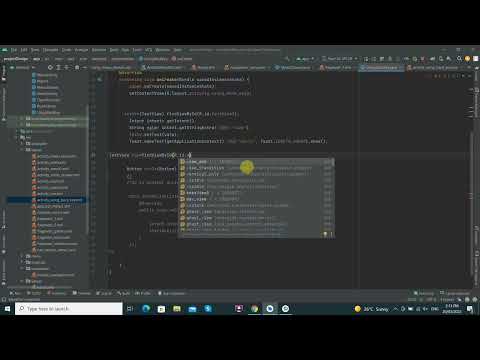Screen dimensions: 480x360
Task: Expand the first green-highlighted package row
Action: click(x=22, y=119)
